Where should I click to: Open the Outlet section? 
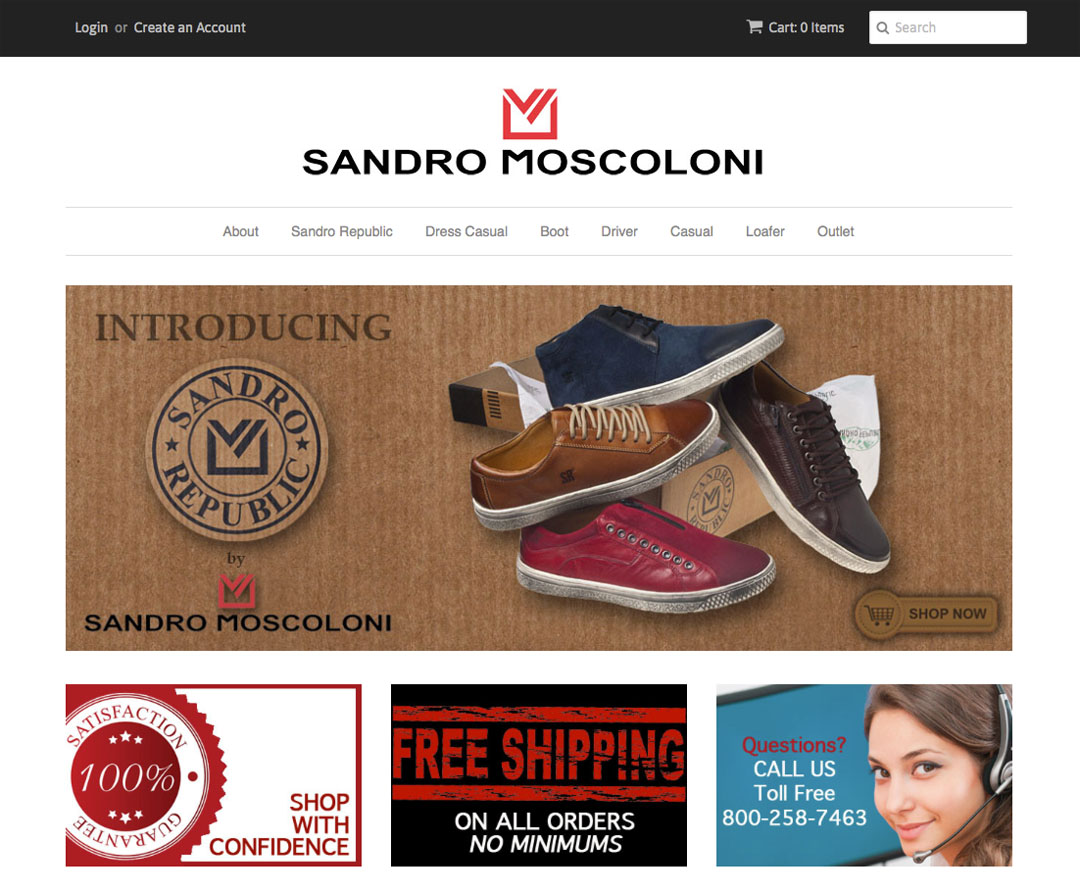pos(835,231)
